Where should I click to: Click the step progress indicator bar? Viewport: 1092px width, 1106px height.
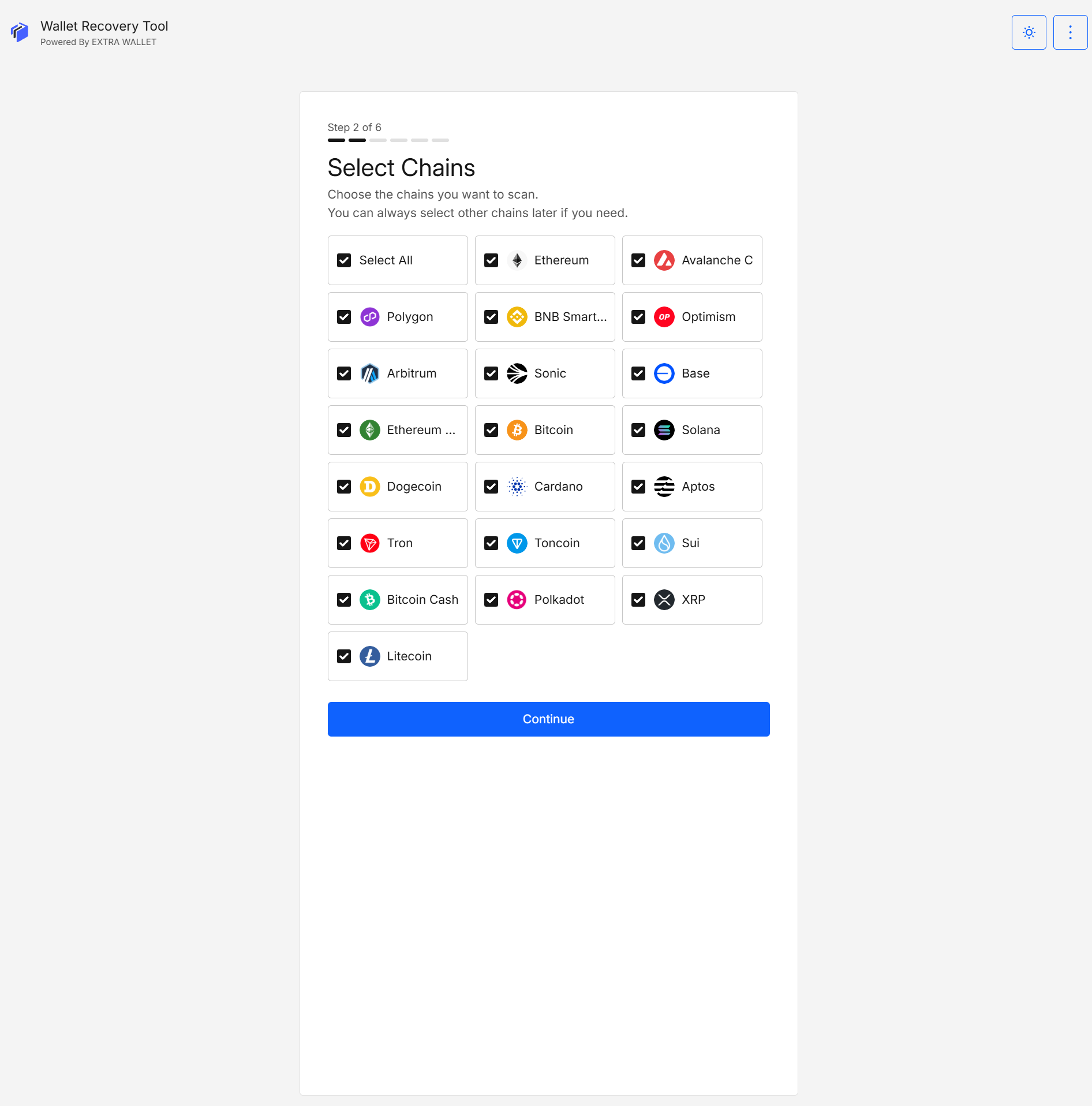click(388, 140)
